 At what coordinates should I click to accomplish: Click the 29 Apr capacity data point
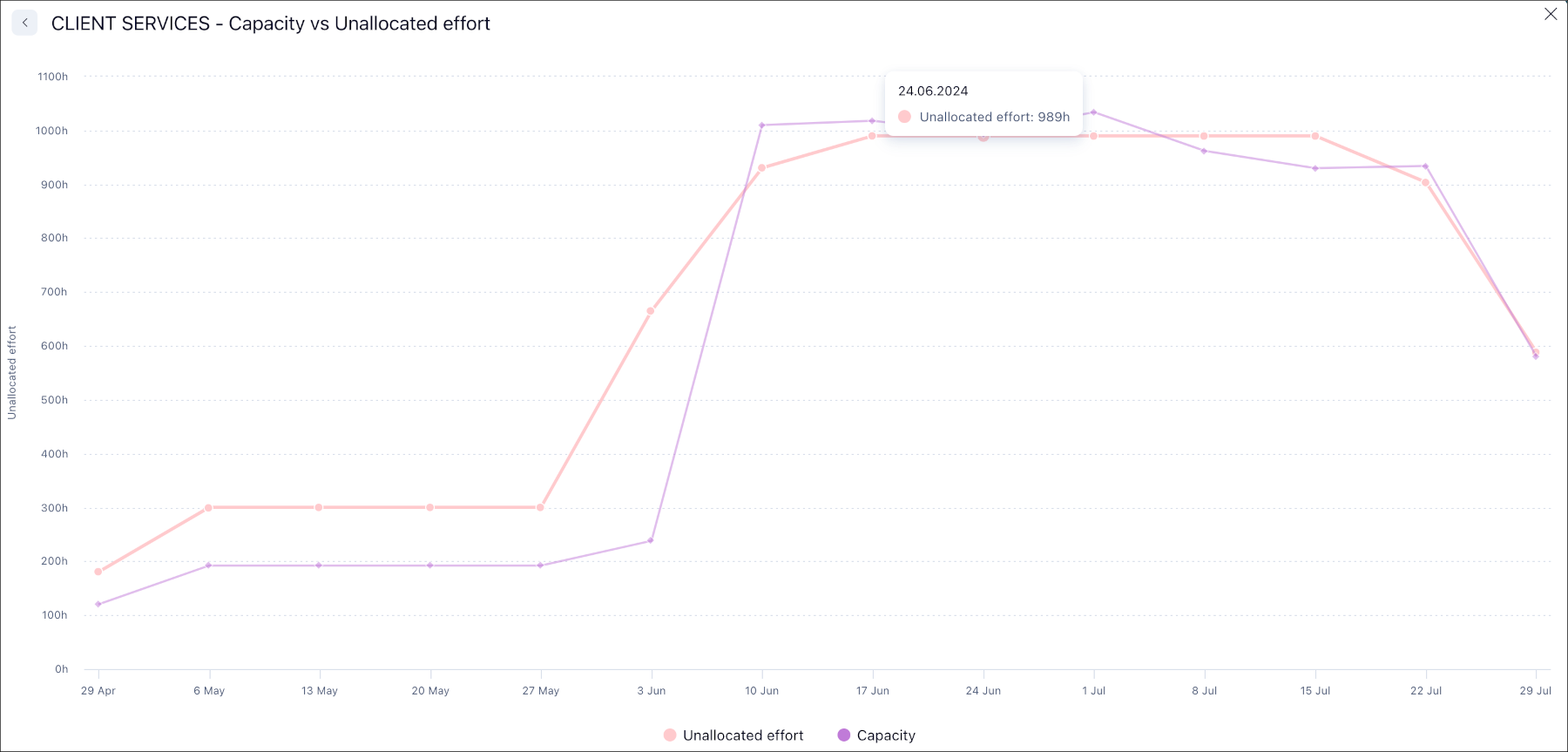click(x=98, y=603)
